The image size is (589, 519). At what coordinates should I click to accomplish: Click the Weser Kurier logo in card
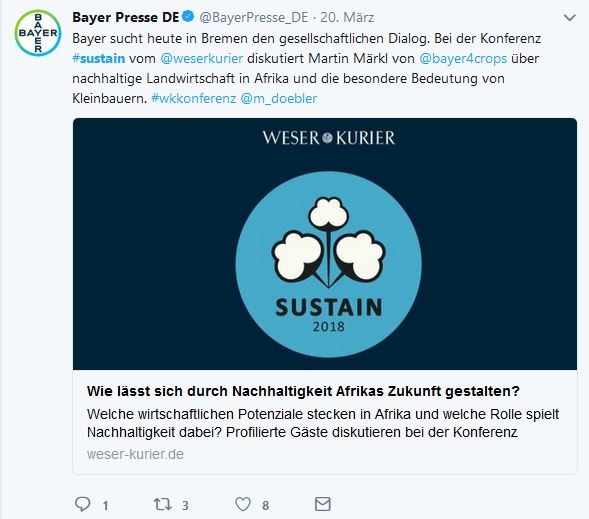329,138
